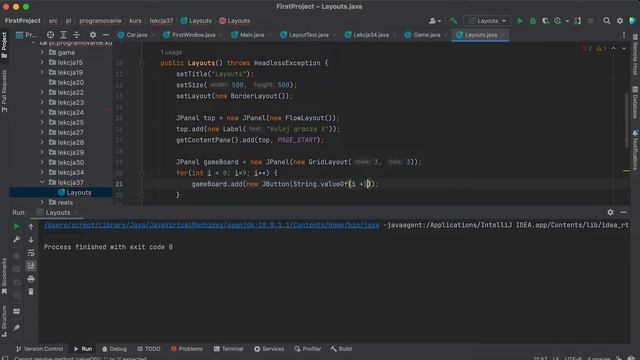Toggle scroll to end in the Run console
640x360 pixels.
click(x=31, y=266)
